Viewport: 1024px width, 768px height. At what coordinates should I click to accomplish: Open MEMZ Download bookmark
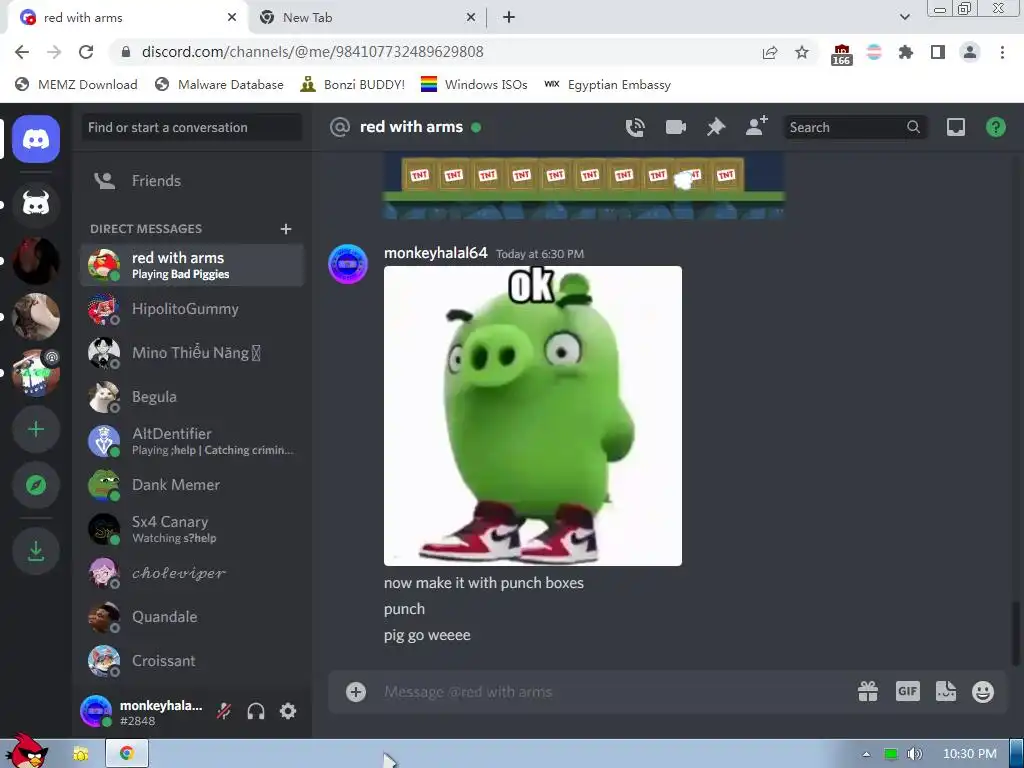click(76, 84)
